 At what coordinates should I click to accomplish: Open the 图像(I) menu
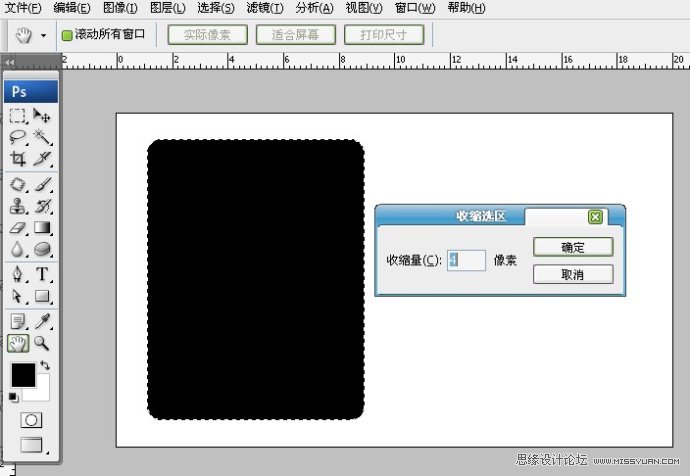click(120, 8)
